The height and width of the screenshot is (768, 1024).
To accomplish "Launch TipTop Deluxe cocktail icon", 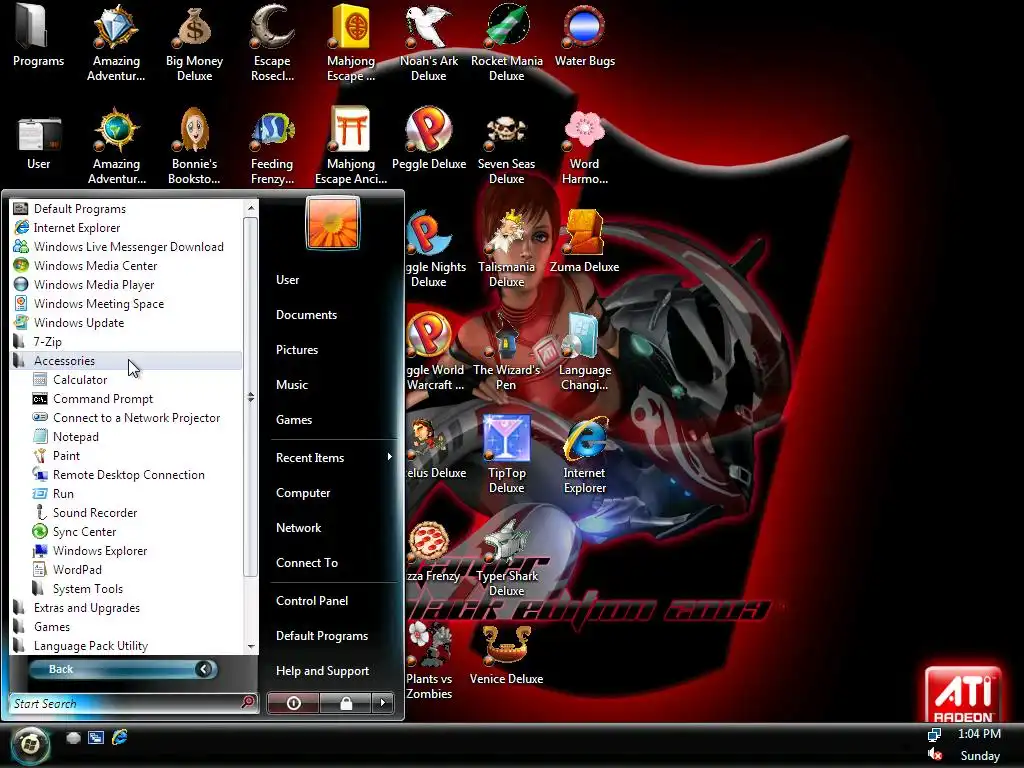I will [506, 455].
